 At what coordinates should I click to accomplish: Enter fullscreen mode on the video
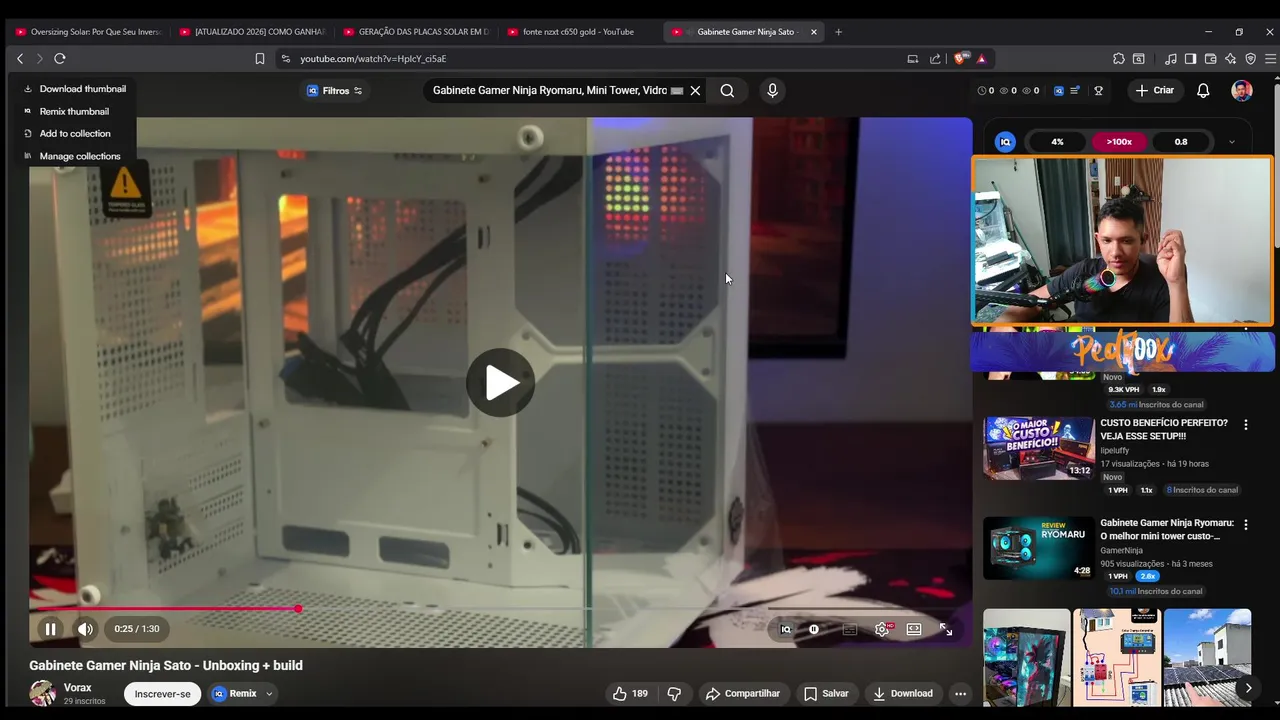(946, 629)
